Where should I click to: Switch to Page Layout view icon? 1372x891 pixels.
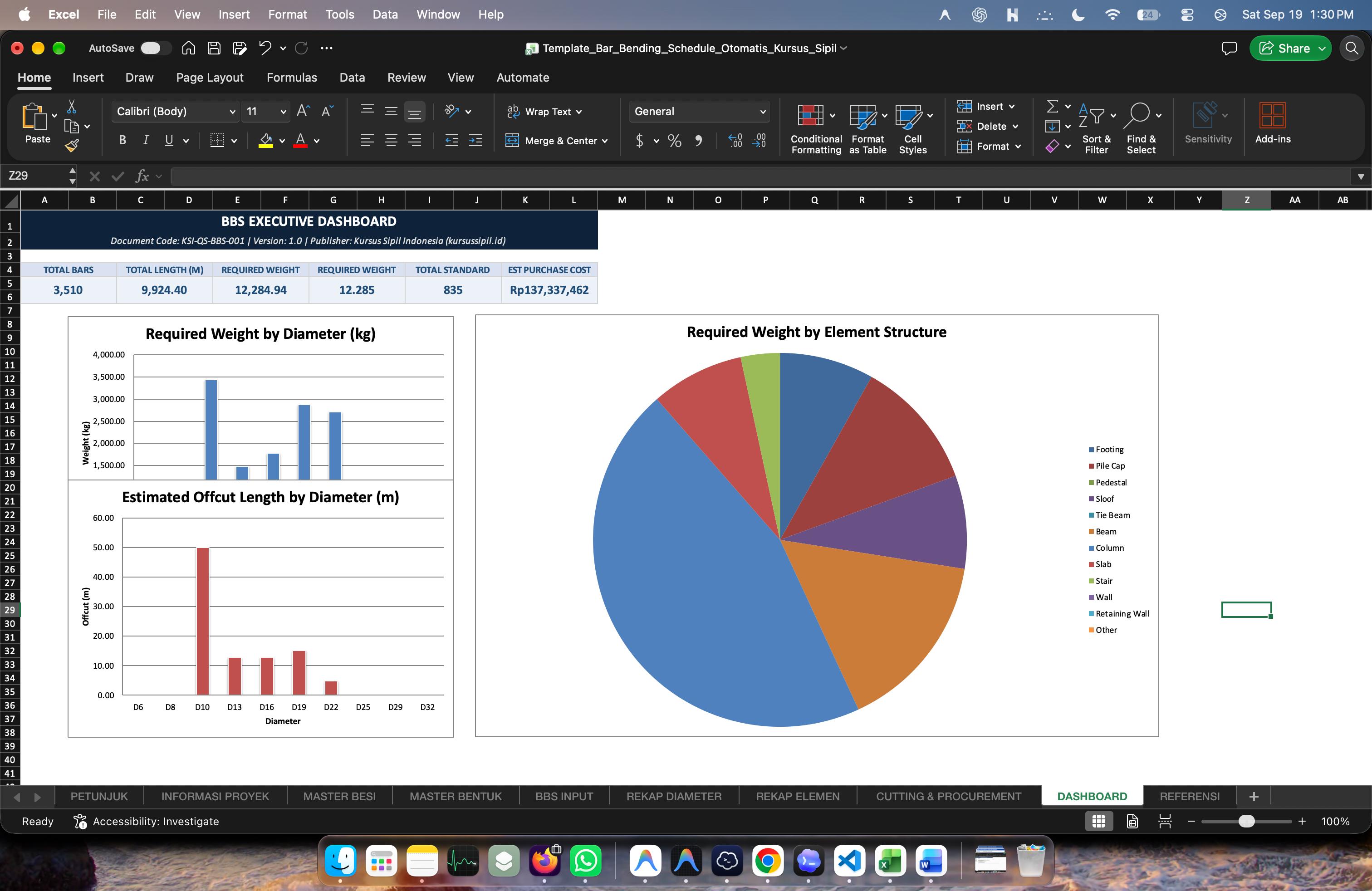point(1132,821)
